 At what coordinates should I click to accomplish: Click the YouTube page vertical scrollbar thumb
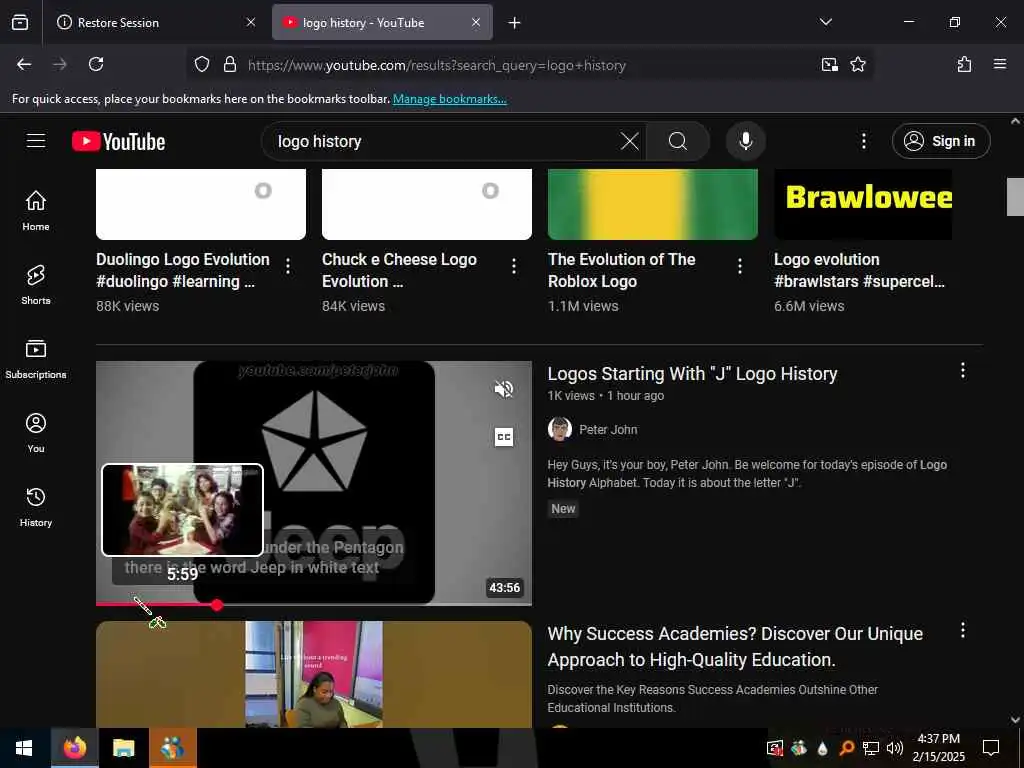(1015, 196)
